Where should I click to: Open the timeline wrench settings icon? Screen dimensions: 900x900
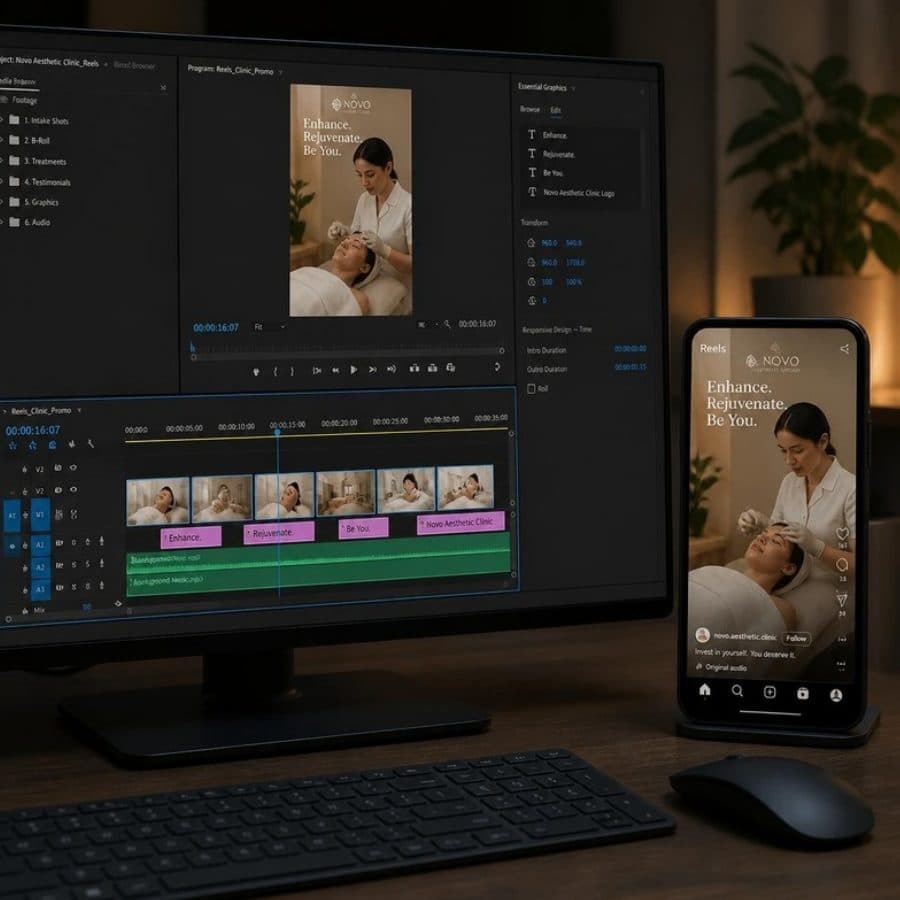91,444
